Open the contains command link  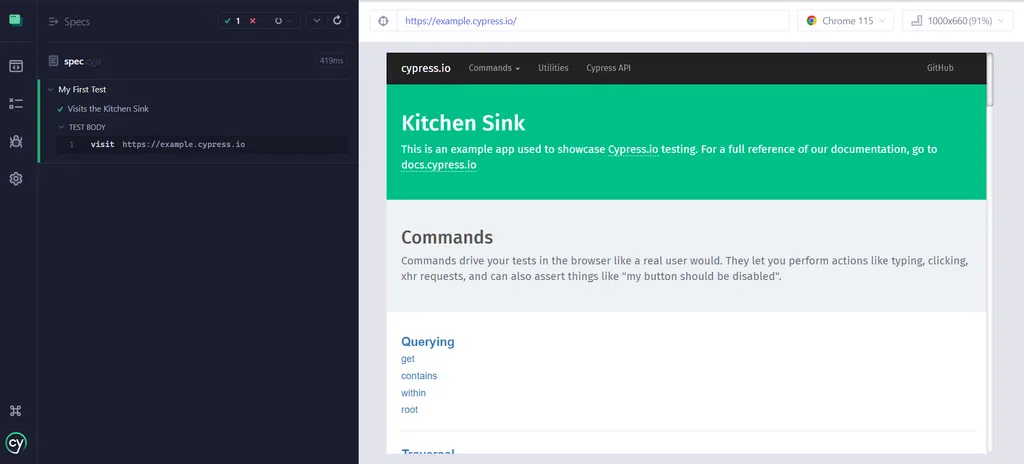tap(419, 376)
